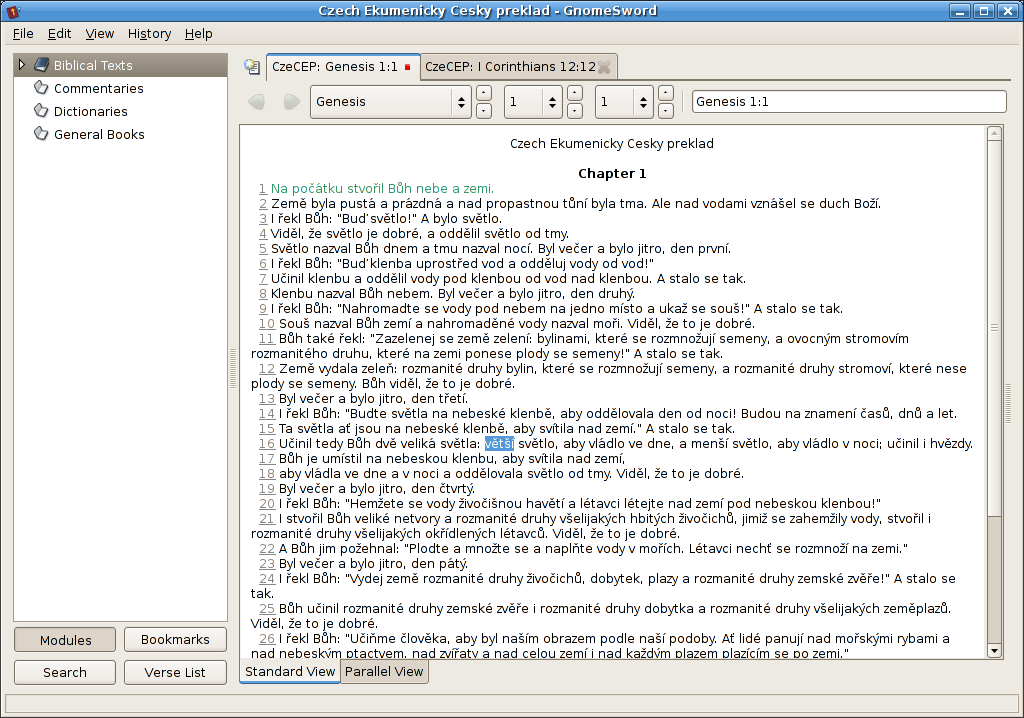
Task: Click the Chapter 1 heading
Action: pyautogui.click(x=612, y=174)
